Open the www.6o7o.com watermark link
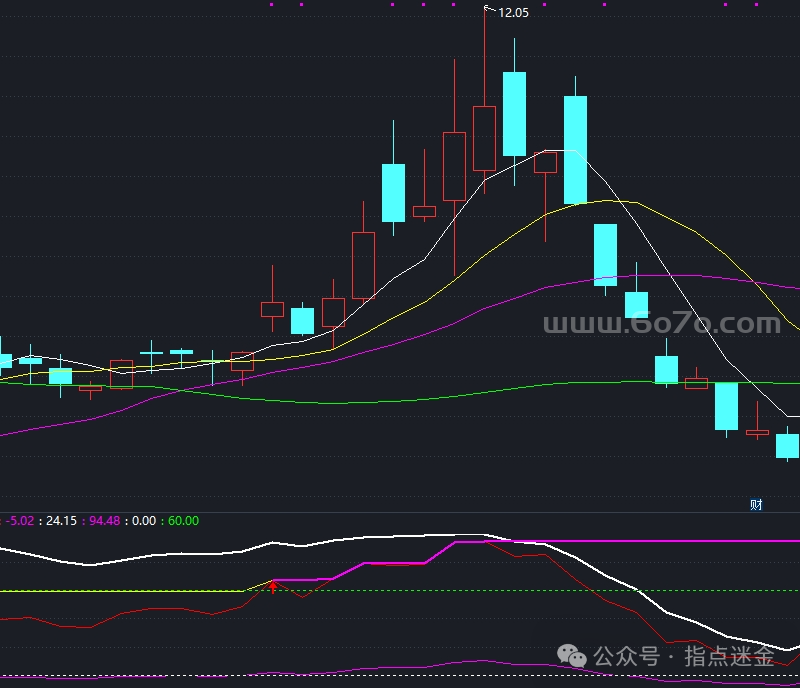 [x=662, y=324]
